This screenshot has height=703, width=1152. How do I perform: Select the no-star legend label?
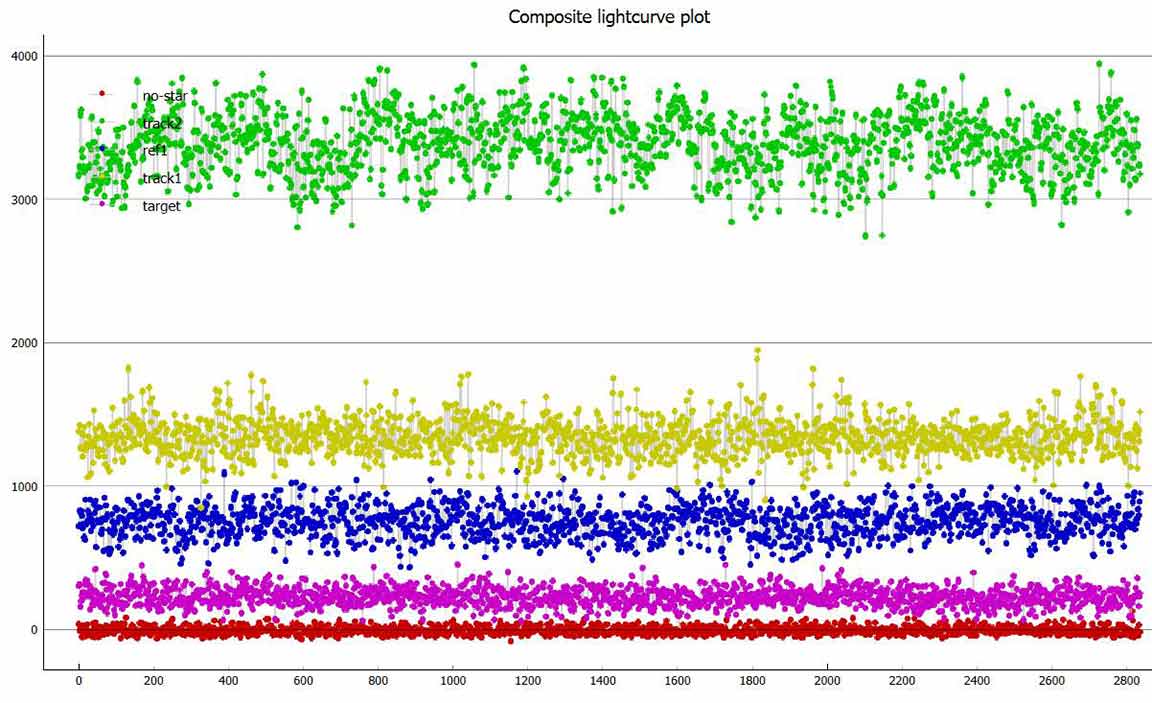[165, 96]
